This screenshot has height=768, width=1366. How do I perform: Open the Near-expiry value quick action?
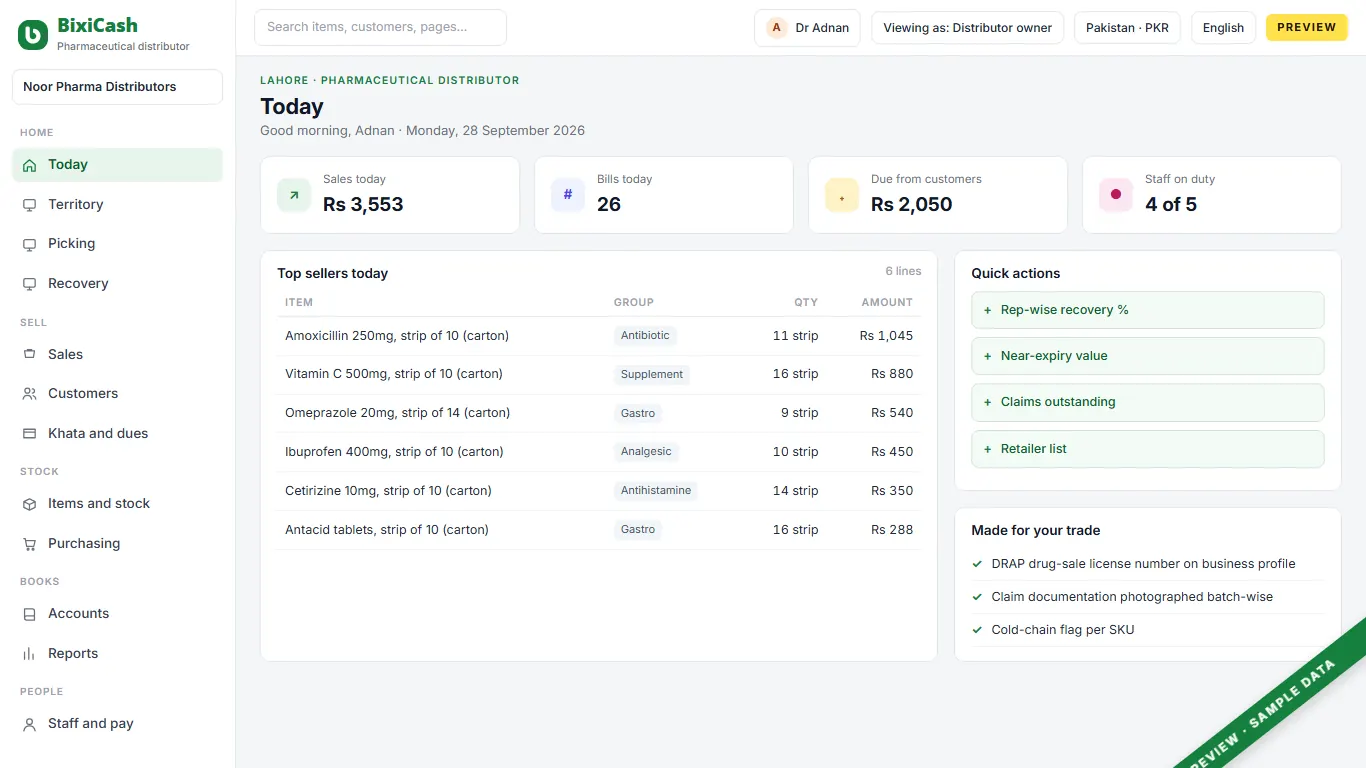(1148, 356)
